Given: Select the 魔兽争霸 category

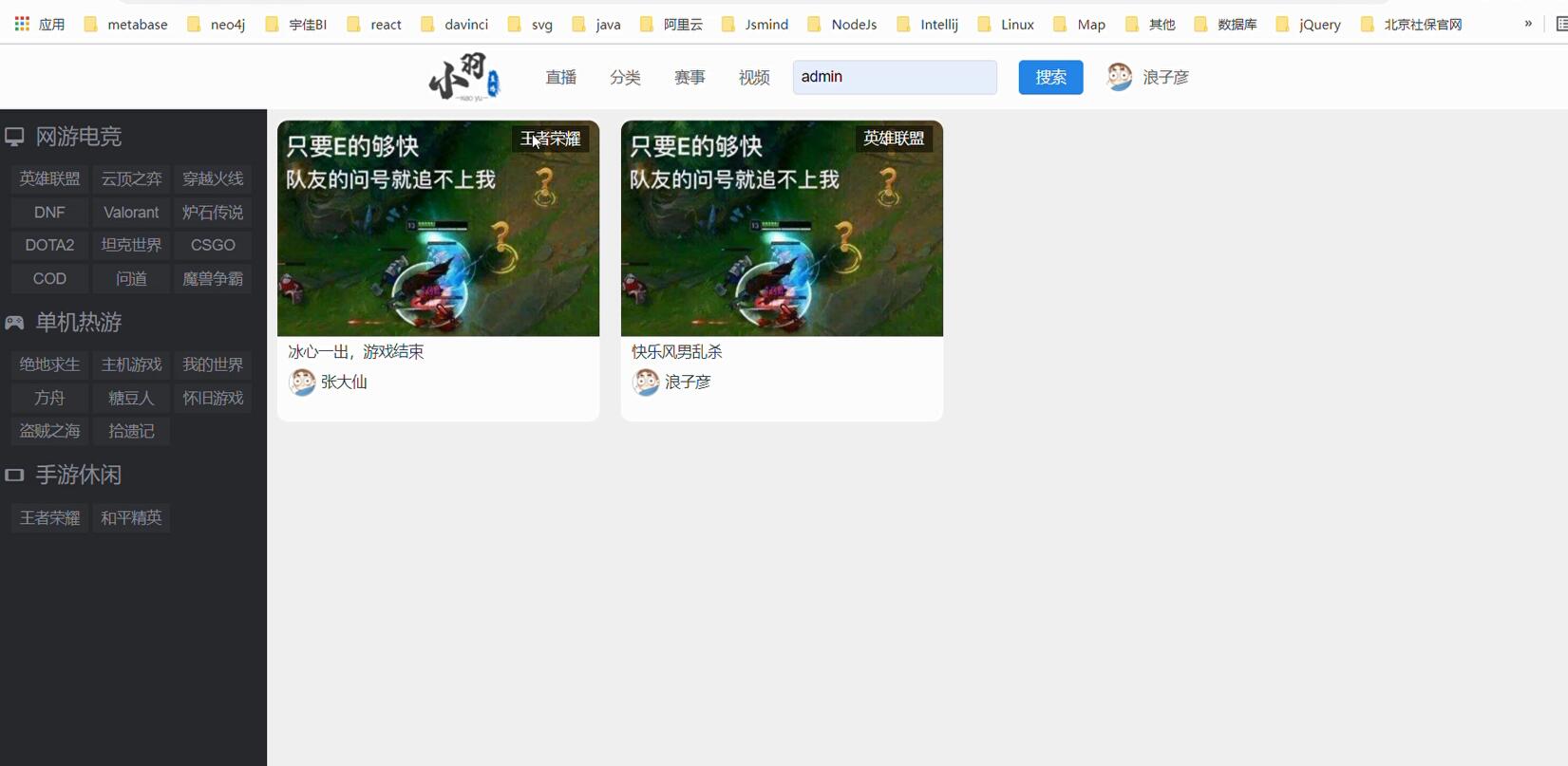Looking at the screenshot, I should pos(214,278).
